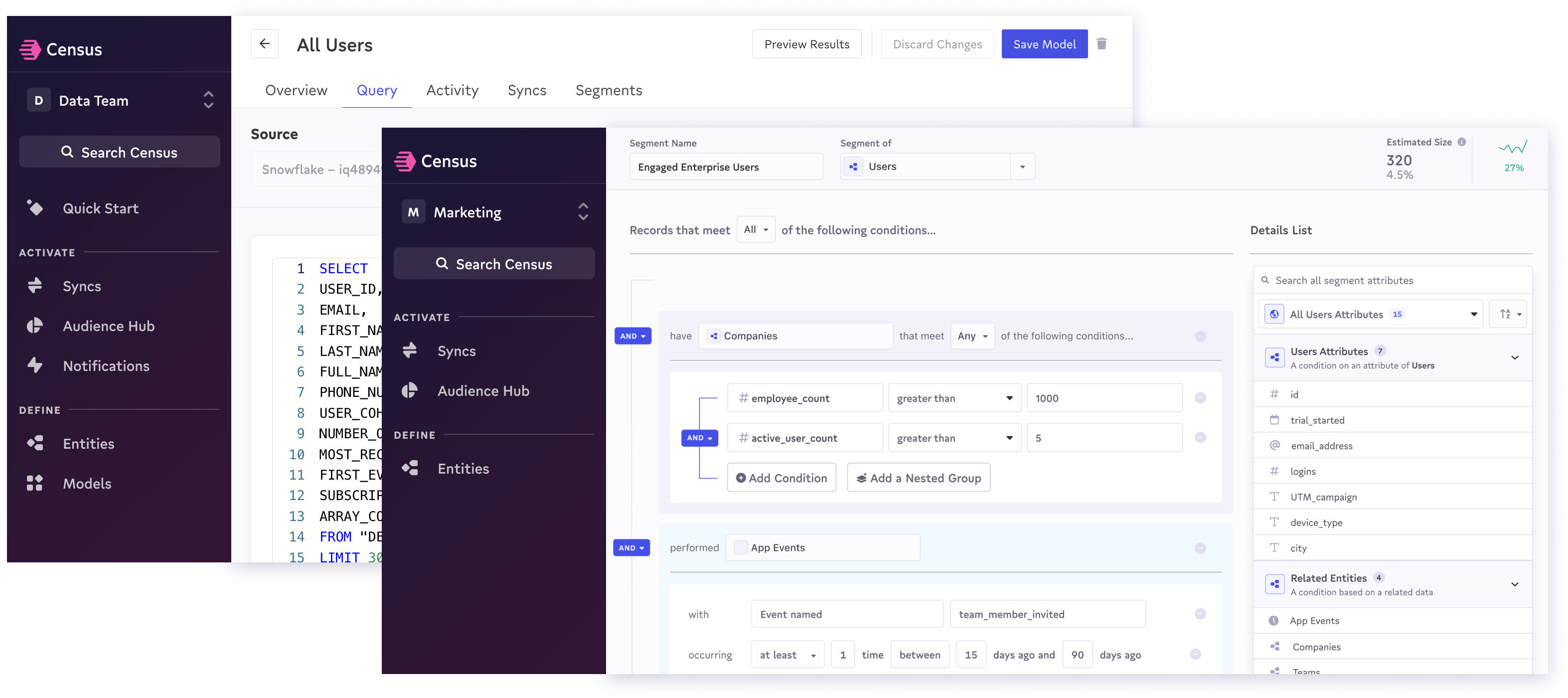Remove the active_user_count condition row
Image resolution: width=1568 pixels, height=698 pixels.
pos(1200,438)
